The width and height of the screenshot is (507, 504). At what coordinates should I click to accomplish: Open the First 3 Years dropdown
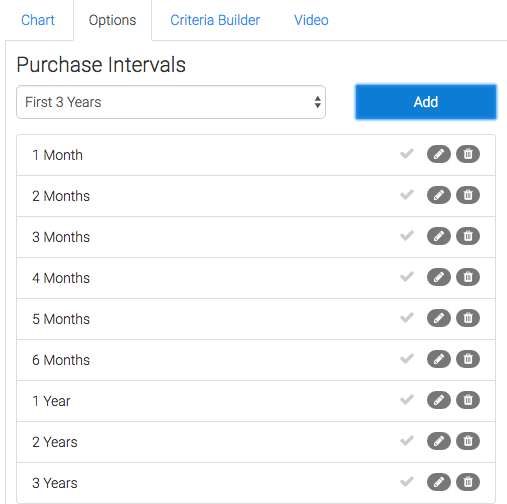[171, 102]
